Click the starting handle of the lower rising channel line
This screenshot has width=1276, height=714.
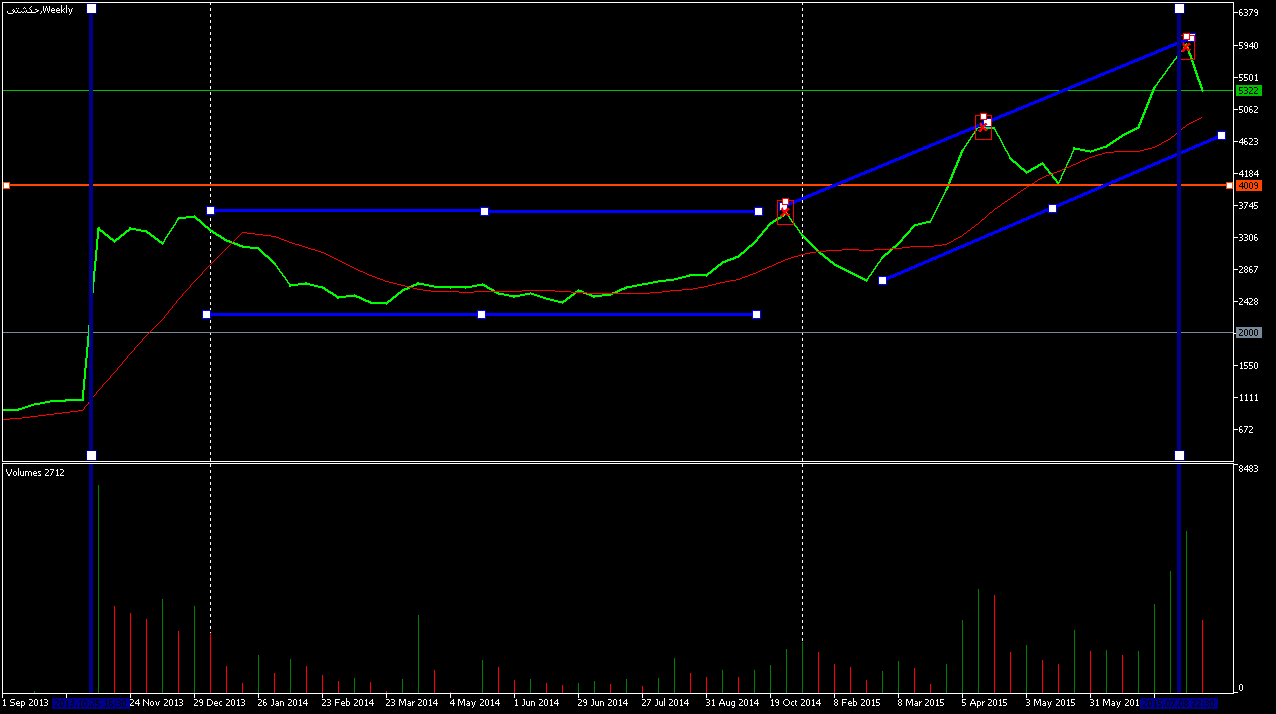click(x=882, y=280)
